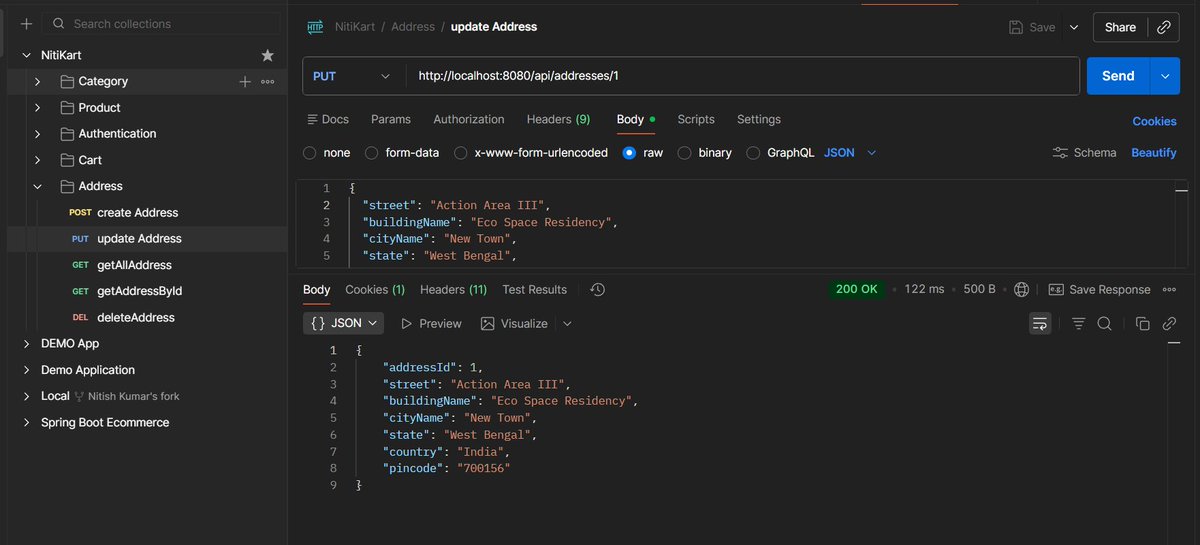Copy response body icon
Image resolution: width=1200 pixels, height=545 pixels.
pyautogui.click(x=1142, y=324)
